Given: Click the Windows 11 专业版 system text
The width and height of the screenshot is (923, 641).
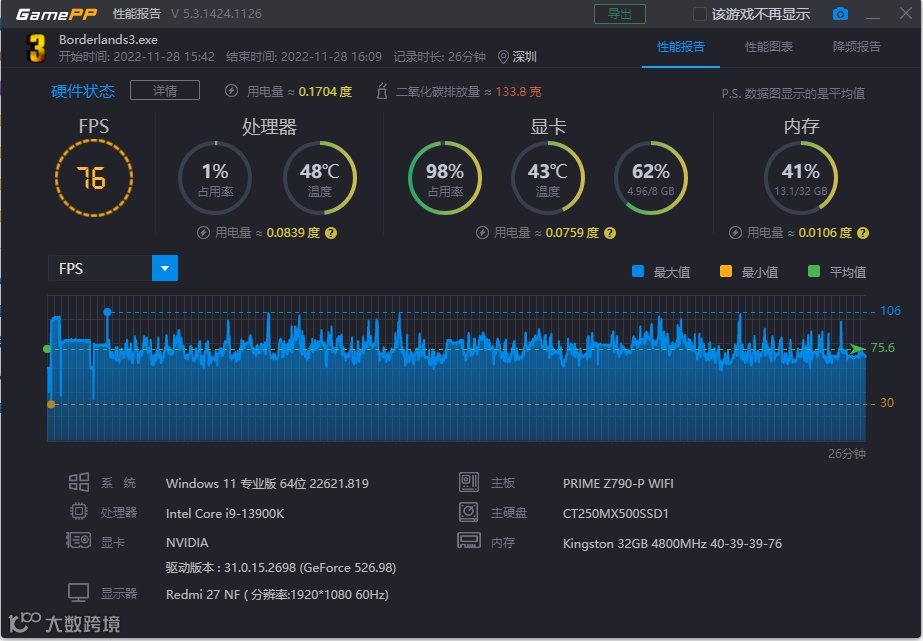Looking at the screenshot, I should tap(267, 484).
